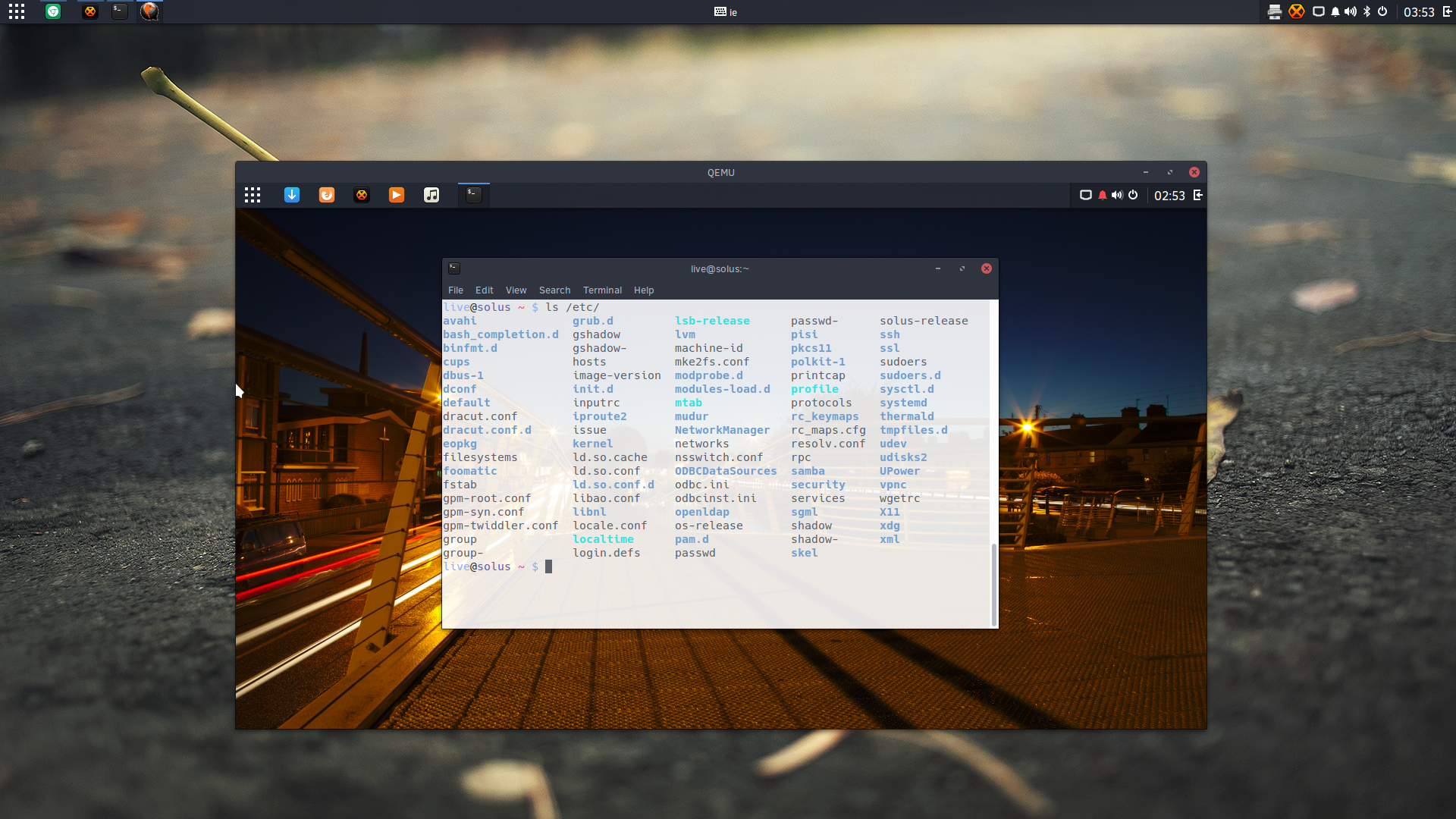
Task: Open the terminal Terminal menu
Action: click(x=602, y=290)
